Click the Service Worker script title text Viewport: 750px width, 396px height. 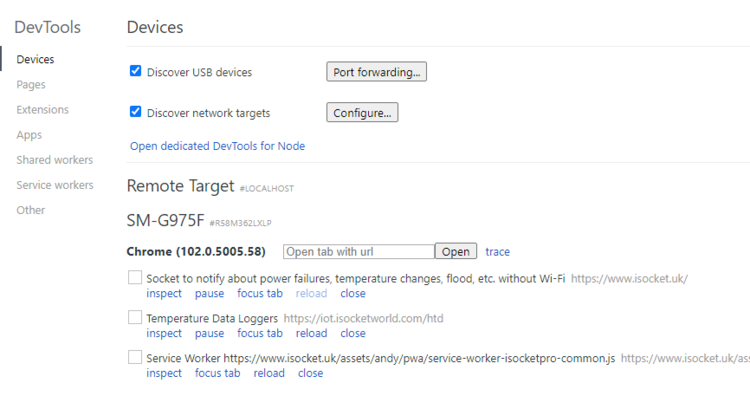tap(381, 358)
